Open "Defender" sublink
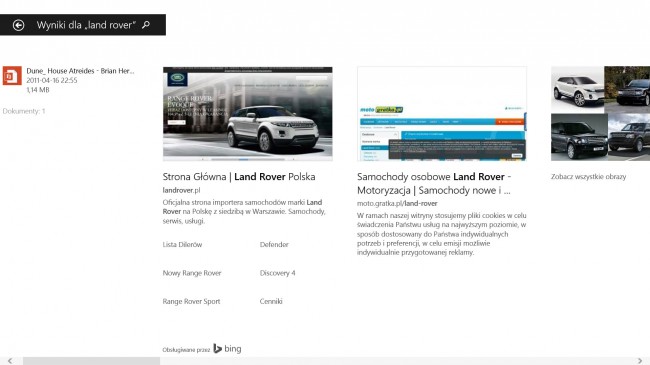The height and width of the screenshot is (365, 650). [x=274, y=245]
